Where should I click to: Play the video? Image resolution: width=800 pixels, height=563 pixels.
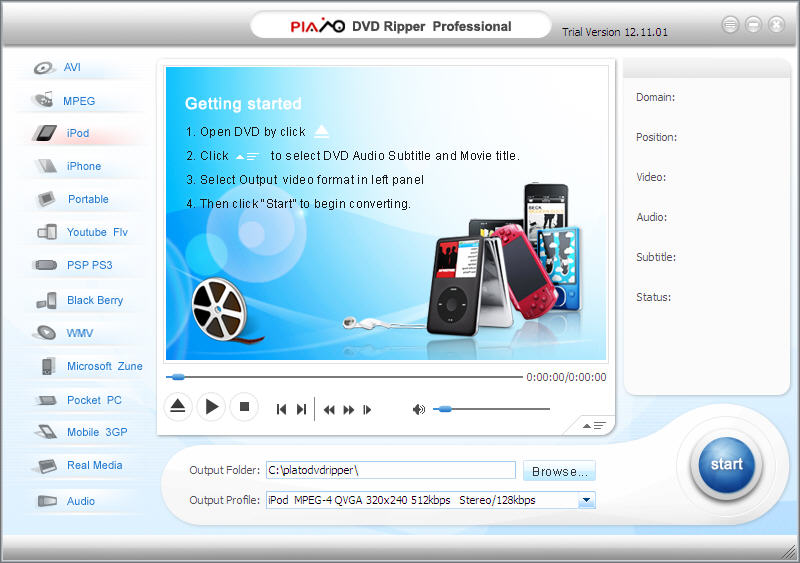pos(211,407)
